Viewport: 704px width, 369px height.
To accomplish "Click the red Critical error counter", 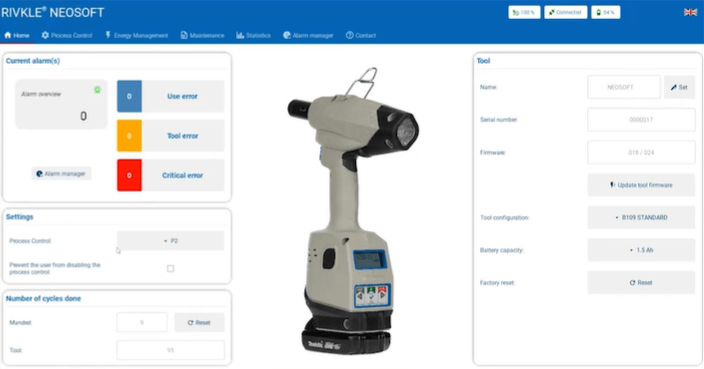I will [x=129, y=175].
